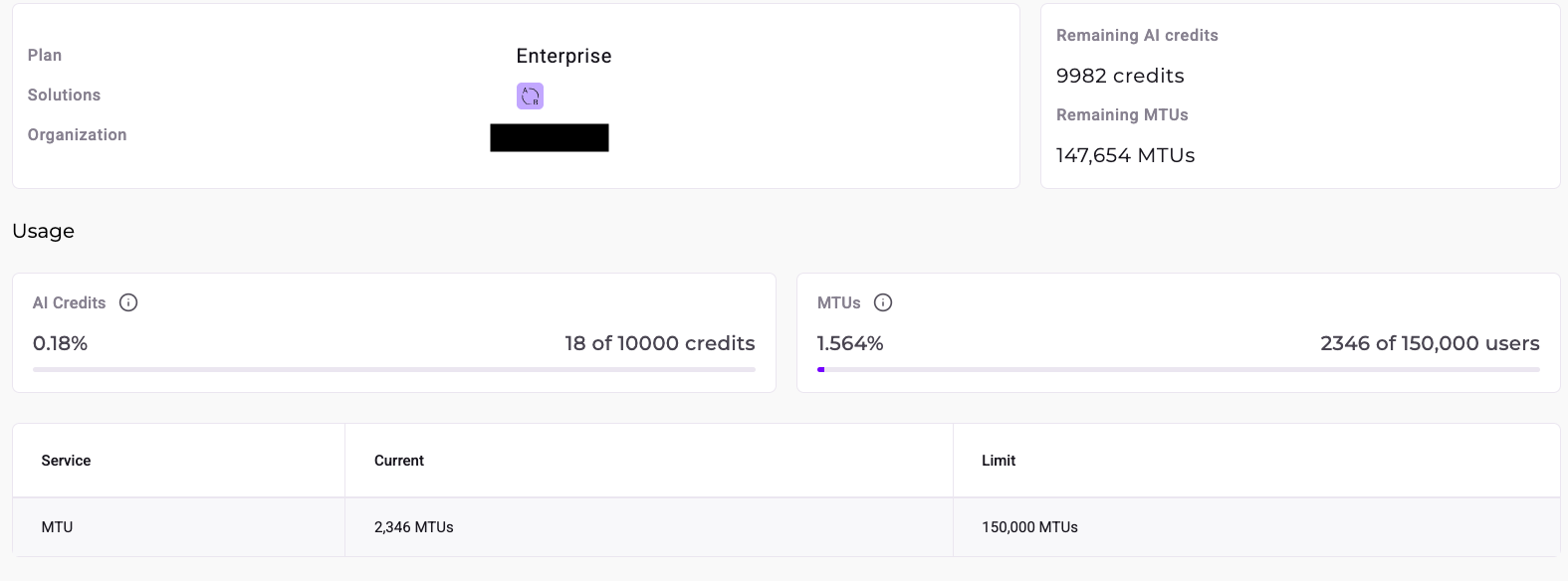The height and width of the screenshot is (581, 1568).
Task: Click the 0.18% AI credits percentage
Action: point(60,343)
